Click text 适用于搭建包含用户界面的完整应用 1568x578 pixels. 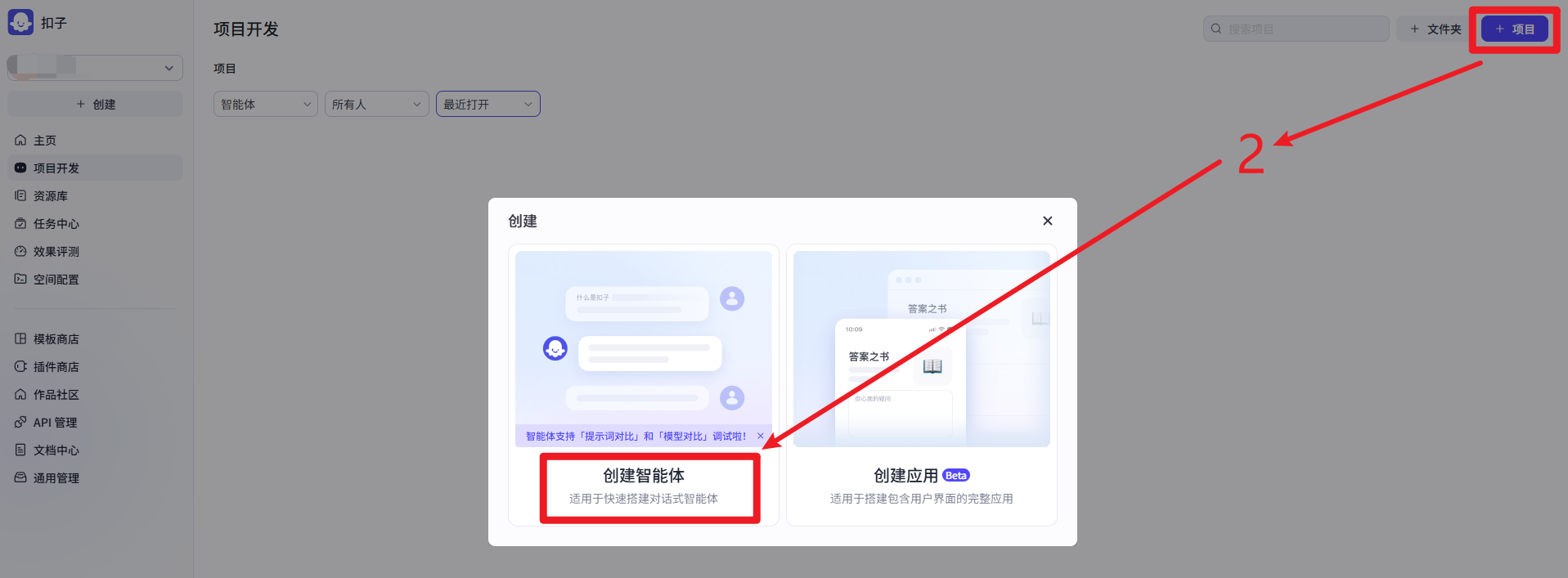point(922,499)
